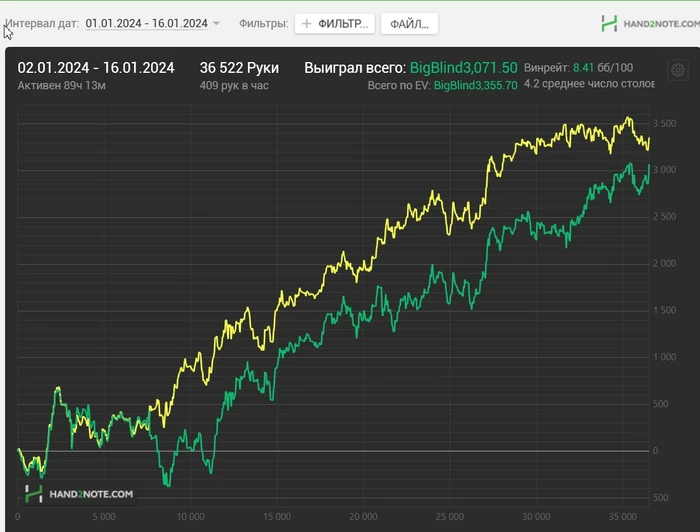
Task: Click the Hand2Note watermark on the chart
Action: (79, 494)
